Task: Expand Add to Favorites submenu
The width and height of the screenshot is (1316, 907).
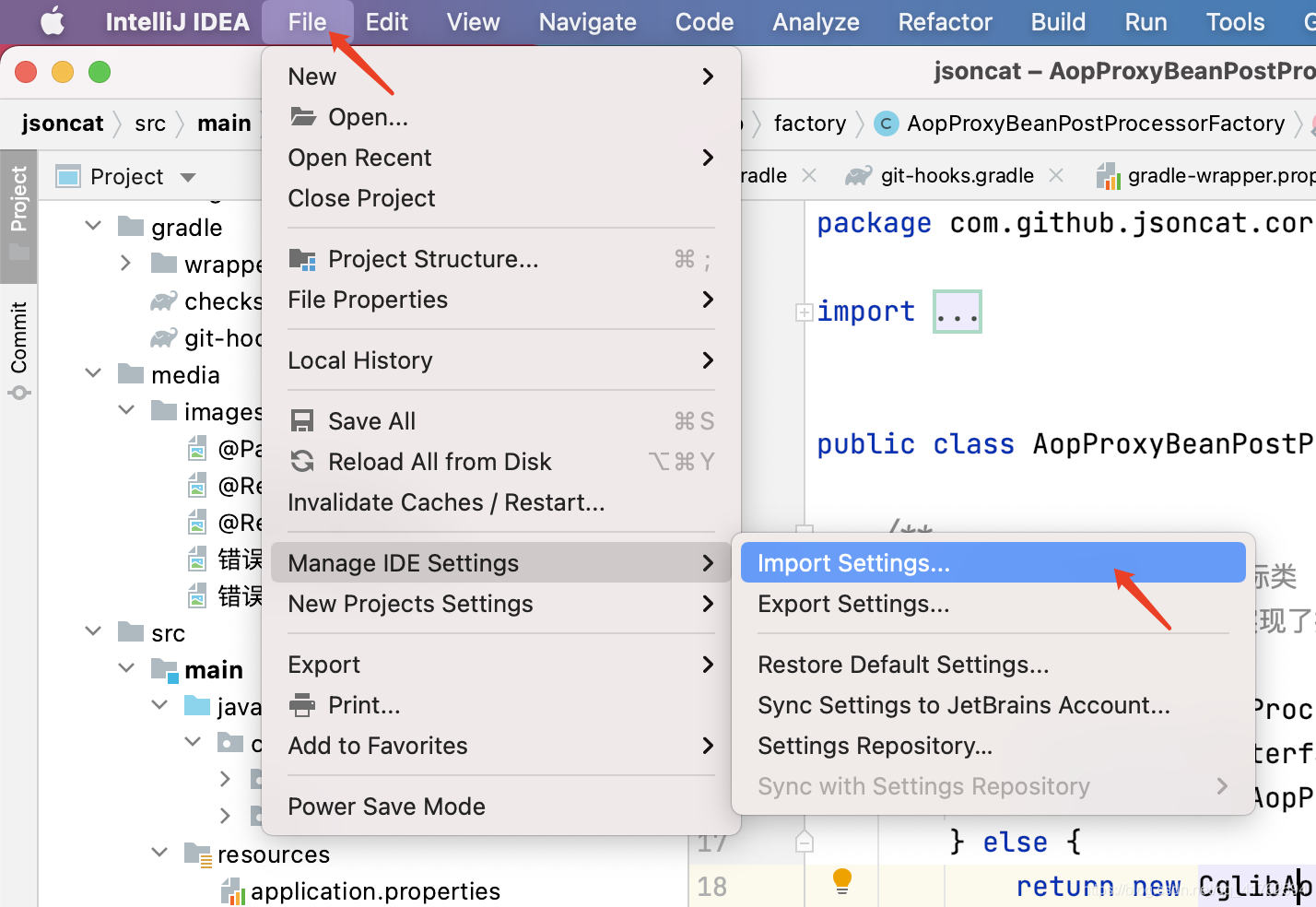Action: (501, 746)
